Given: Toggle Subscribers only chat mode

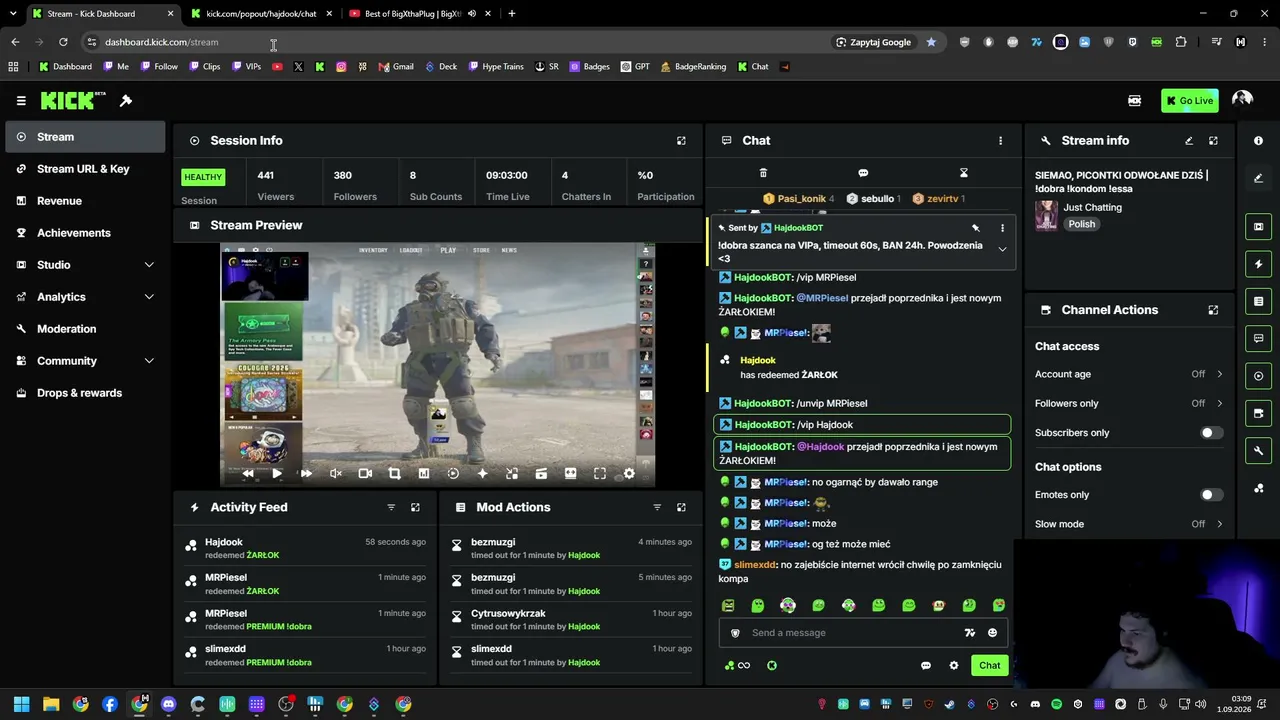Looking at the screenshot, I should pyautogui.click(x=1210, y=433).
